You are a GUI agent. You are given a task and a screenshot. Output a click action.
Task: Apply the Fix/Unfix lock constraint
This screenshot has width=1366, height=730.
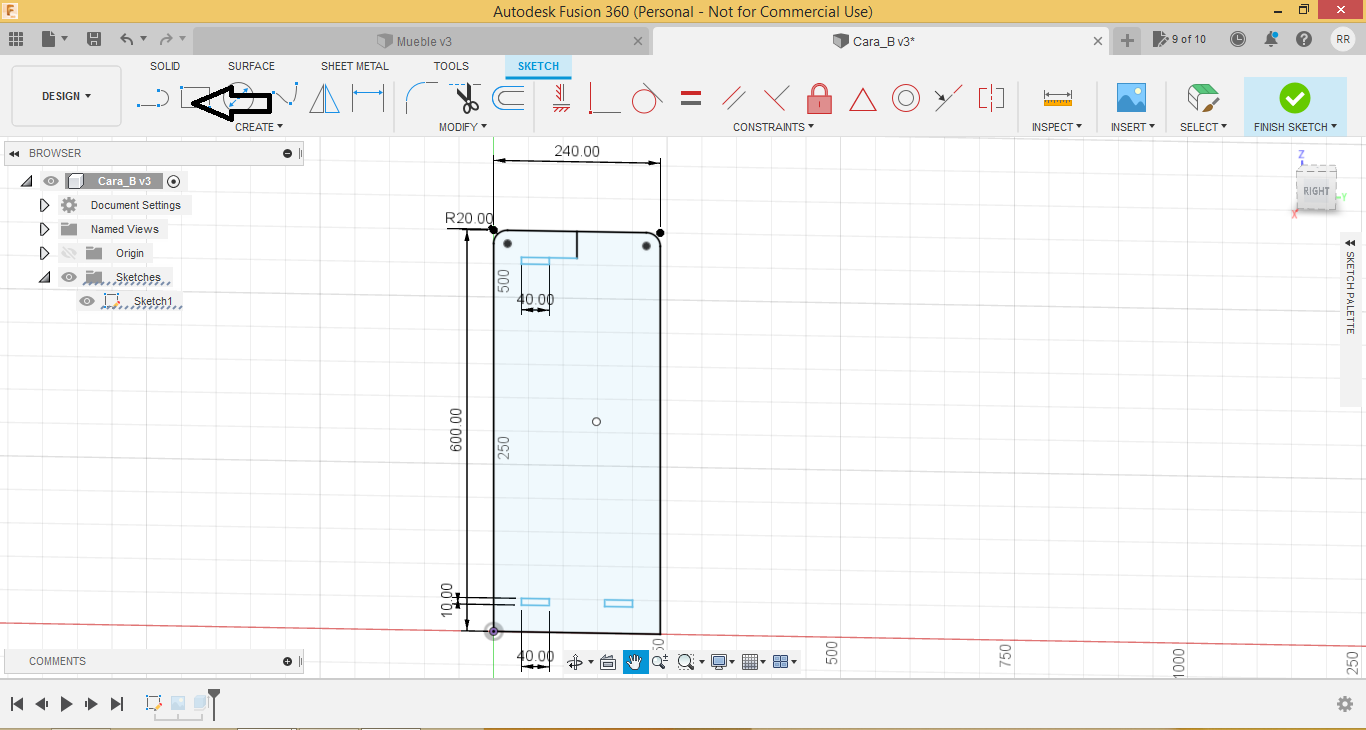tap(820, 98)
